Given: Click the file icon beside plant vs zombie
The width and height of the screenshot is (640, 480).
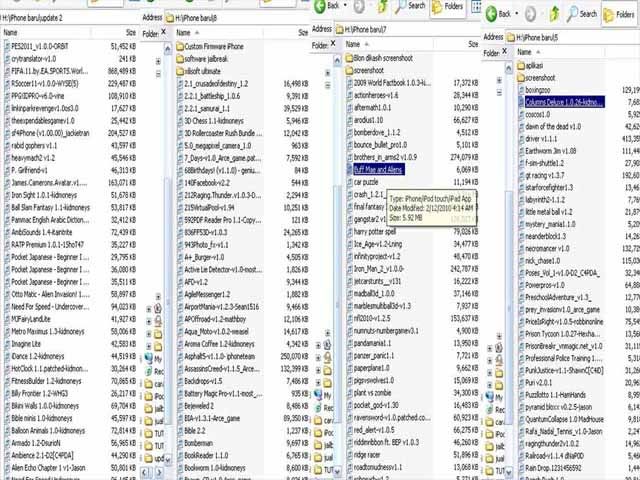Looking at the screenshot, I should [x=350, y=393].
